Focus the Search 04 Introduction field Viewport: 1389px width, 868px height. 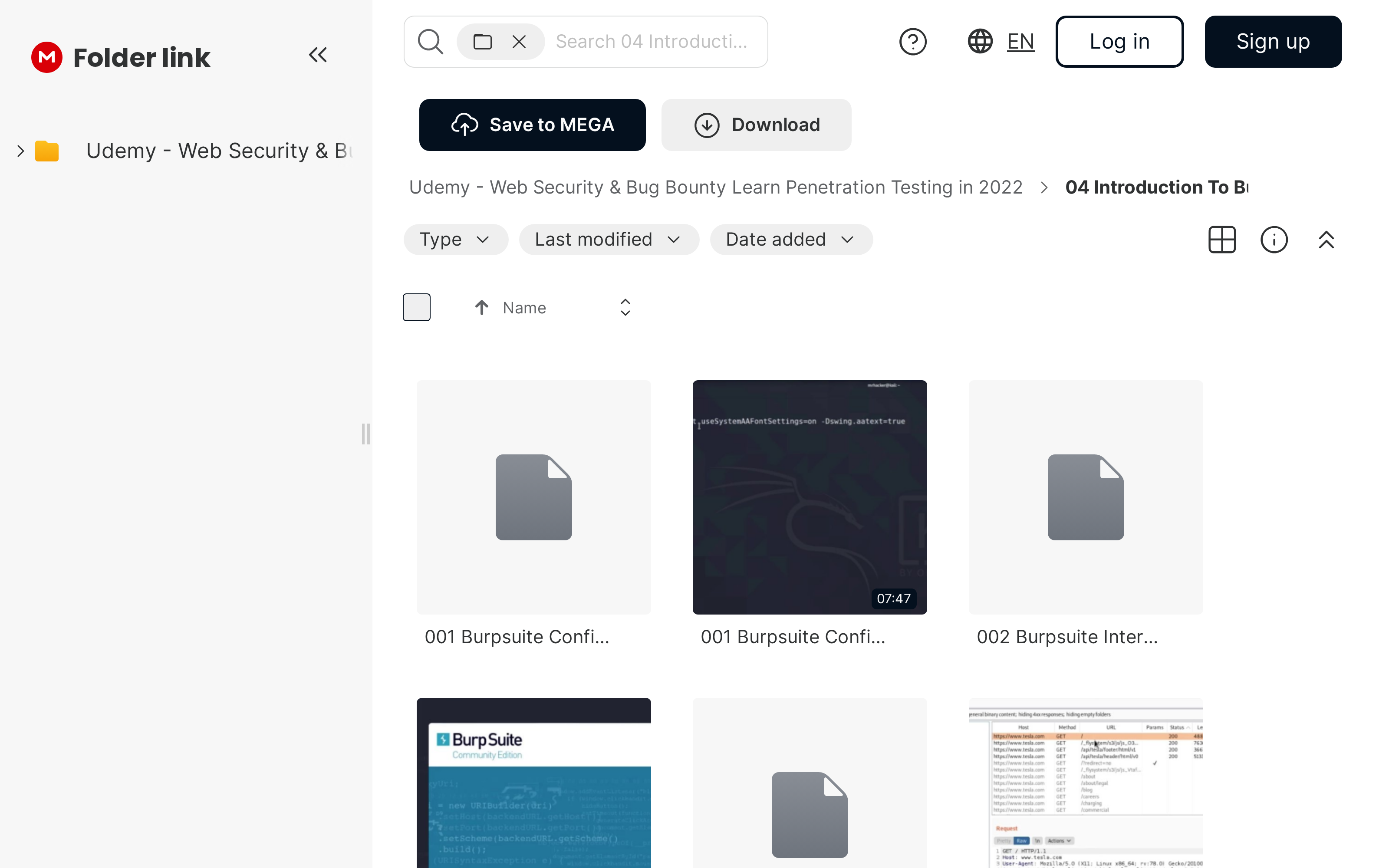tap(652, 41)
